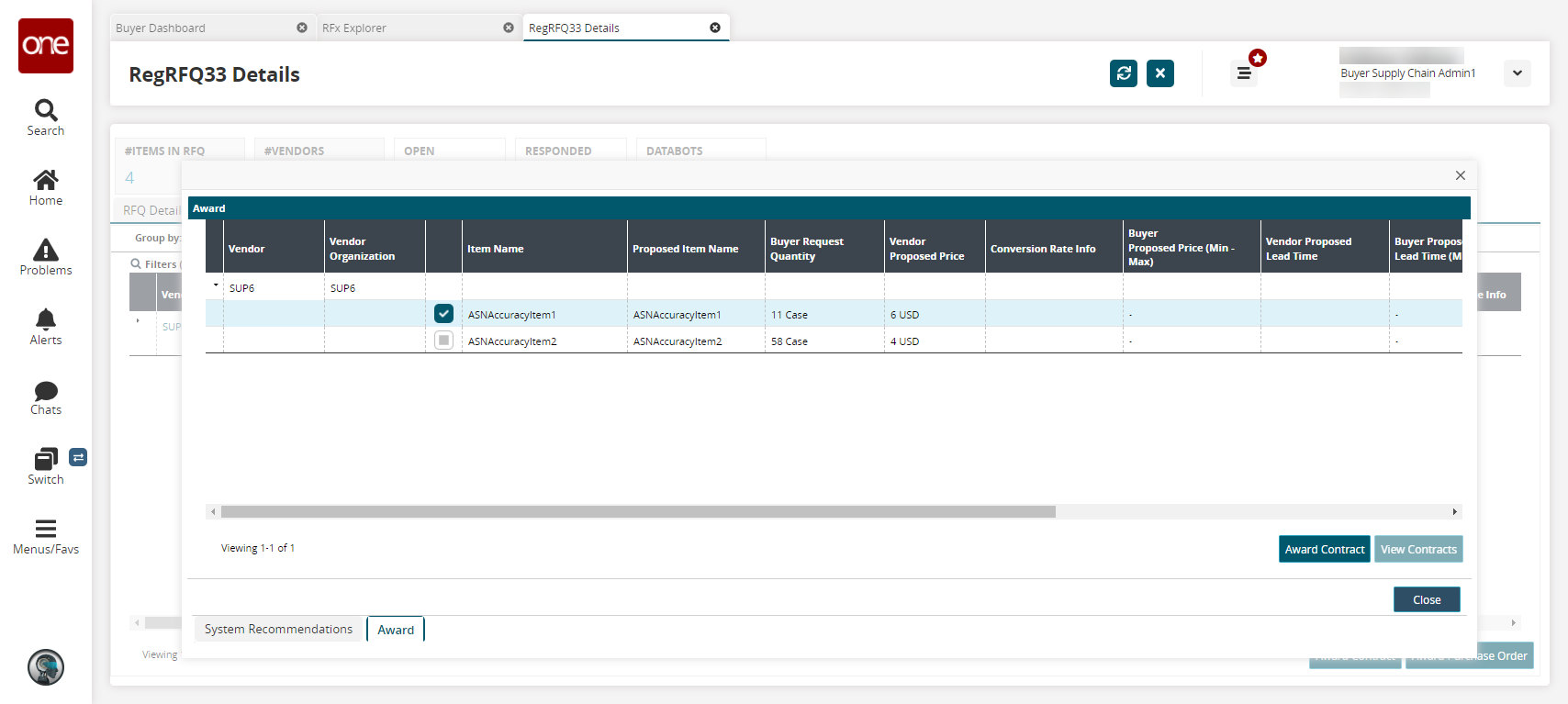The height and width of the screenshot is (704, 1568).
Task: Click the Award Contract button
Action: tap(1324, 549)
